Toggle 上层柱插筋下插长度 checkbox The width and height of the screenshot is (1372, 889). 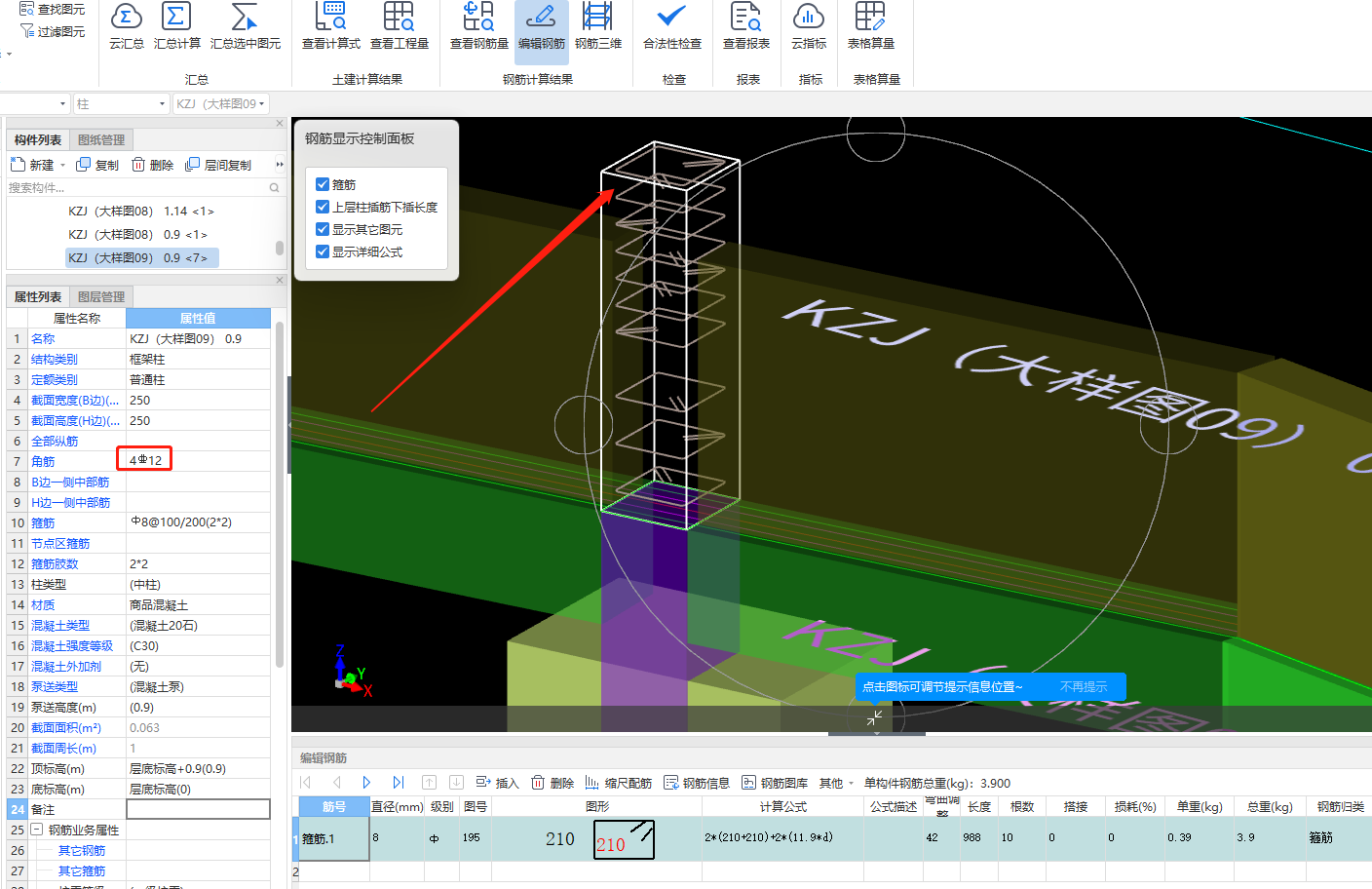[323, 207]
